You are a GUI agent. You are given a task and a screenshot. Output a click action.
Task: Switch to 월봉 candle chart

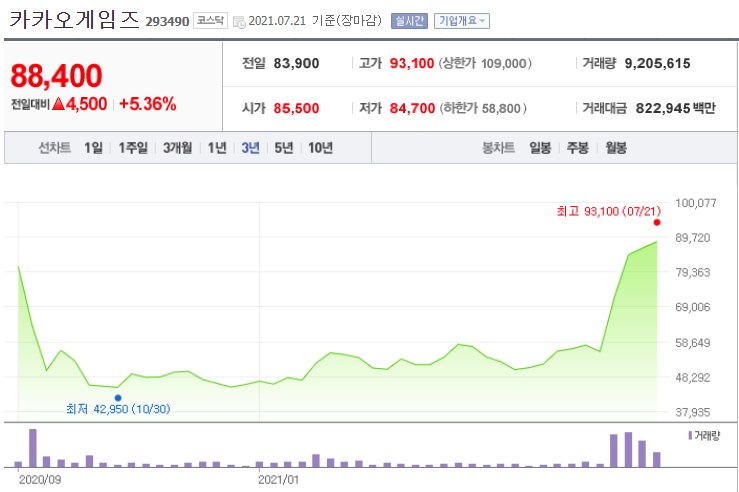tap(616, 148)
